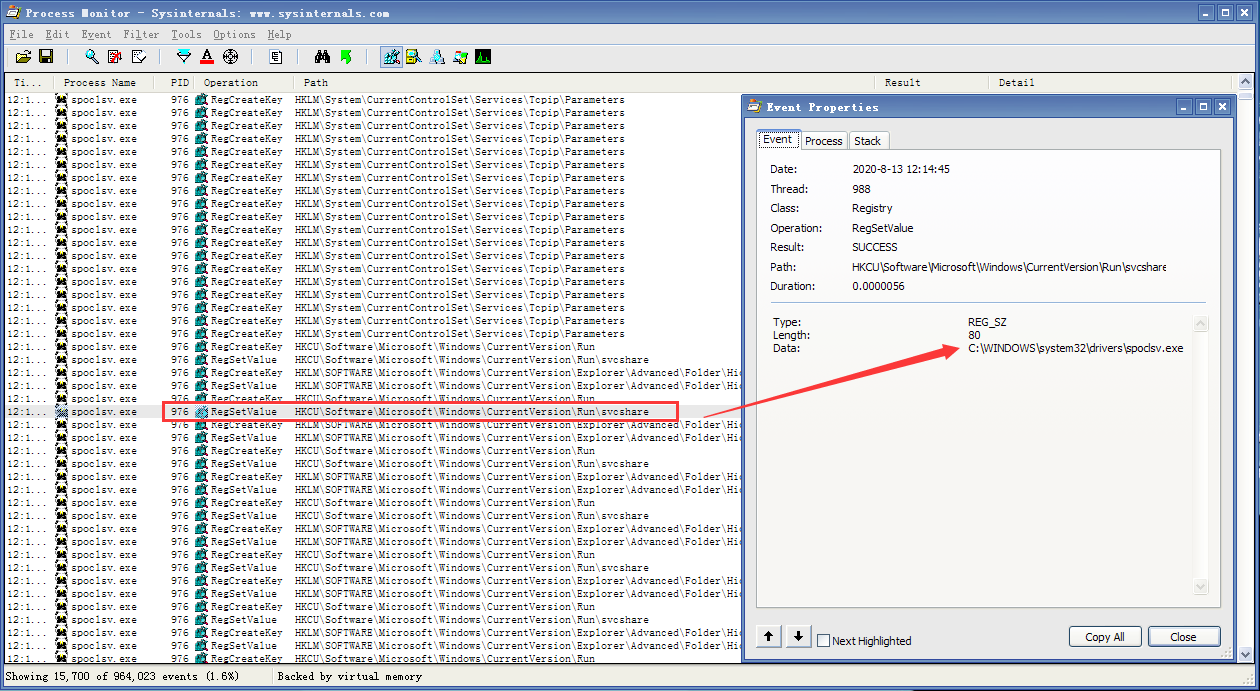Switch to the Event tab

(777, 140)
